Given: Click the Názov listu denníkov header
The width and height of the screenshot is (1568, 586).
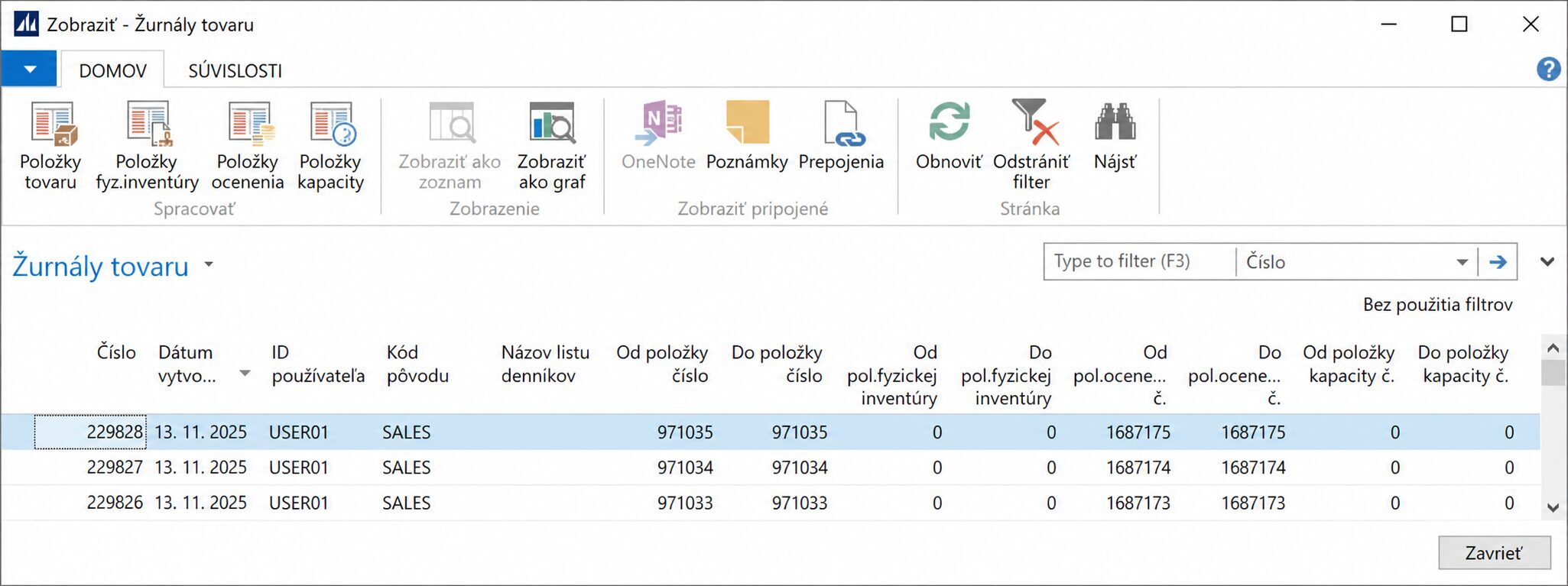Looking at the screenshot, I should click(x=545, y=364).
